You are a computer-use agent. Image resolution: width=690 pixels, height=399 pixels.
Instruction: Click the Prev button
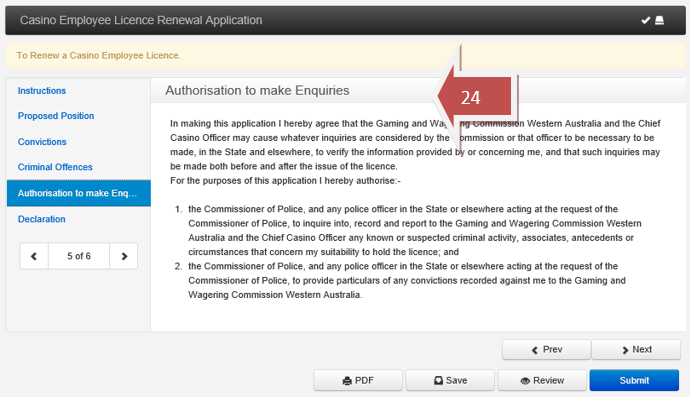pyautogui.click(x=547, y=350)
